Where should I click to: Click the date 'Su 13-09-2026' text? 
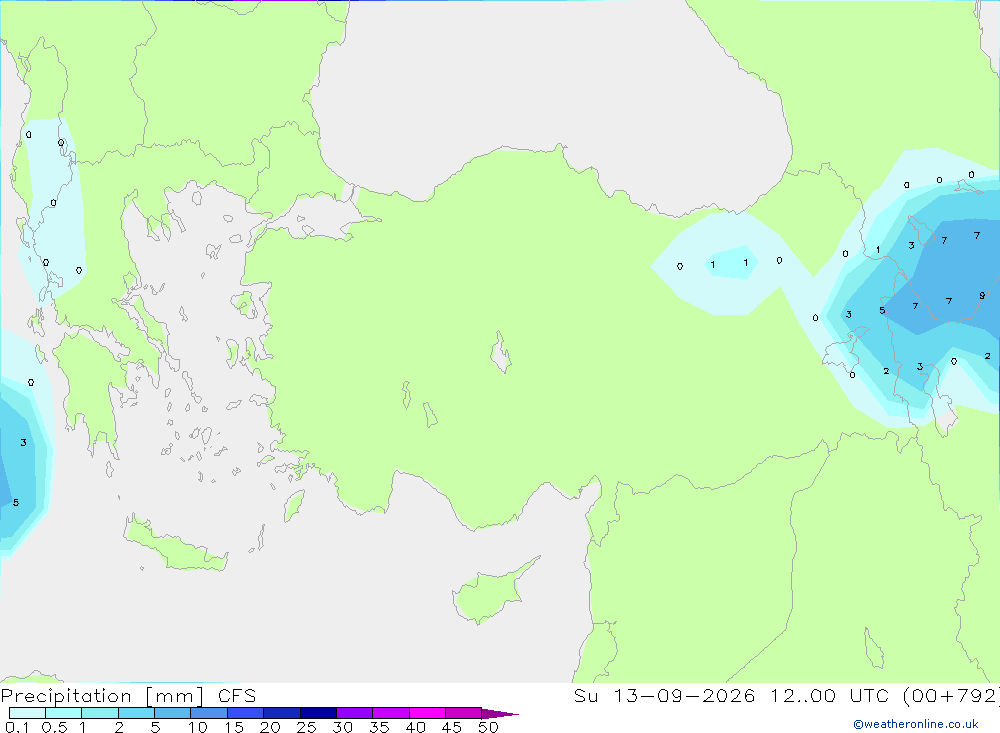coord(665,696)
